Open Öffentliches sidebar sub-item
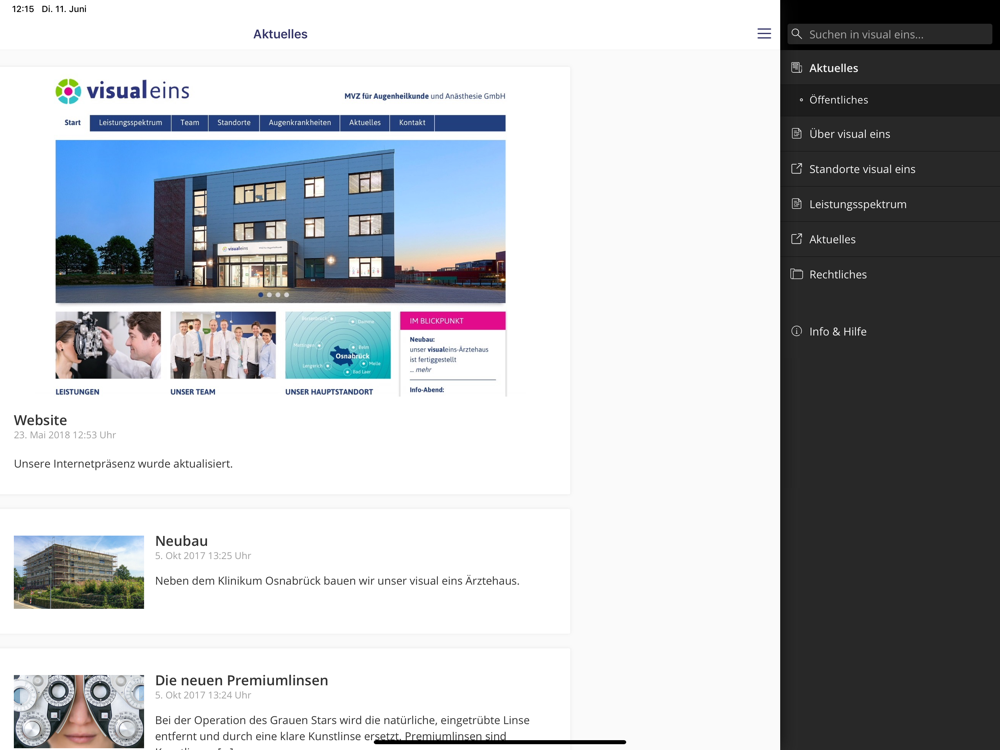 tap(890, 99)
